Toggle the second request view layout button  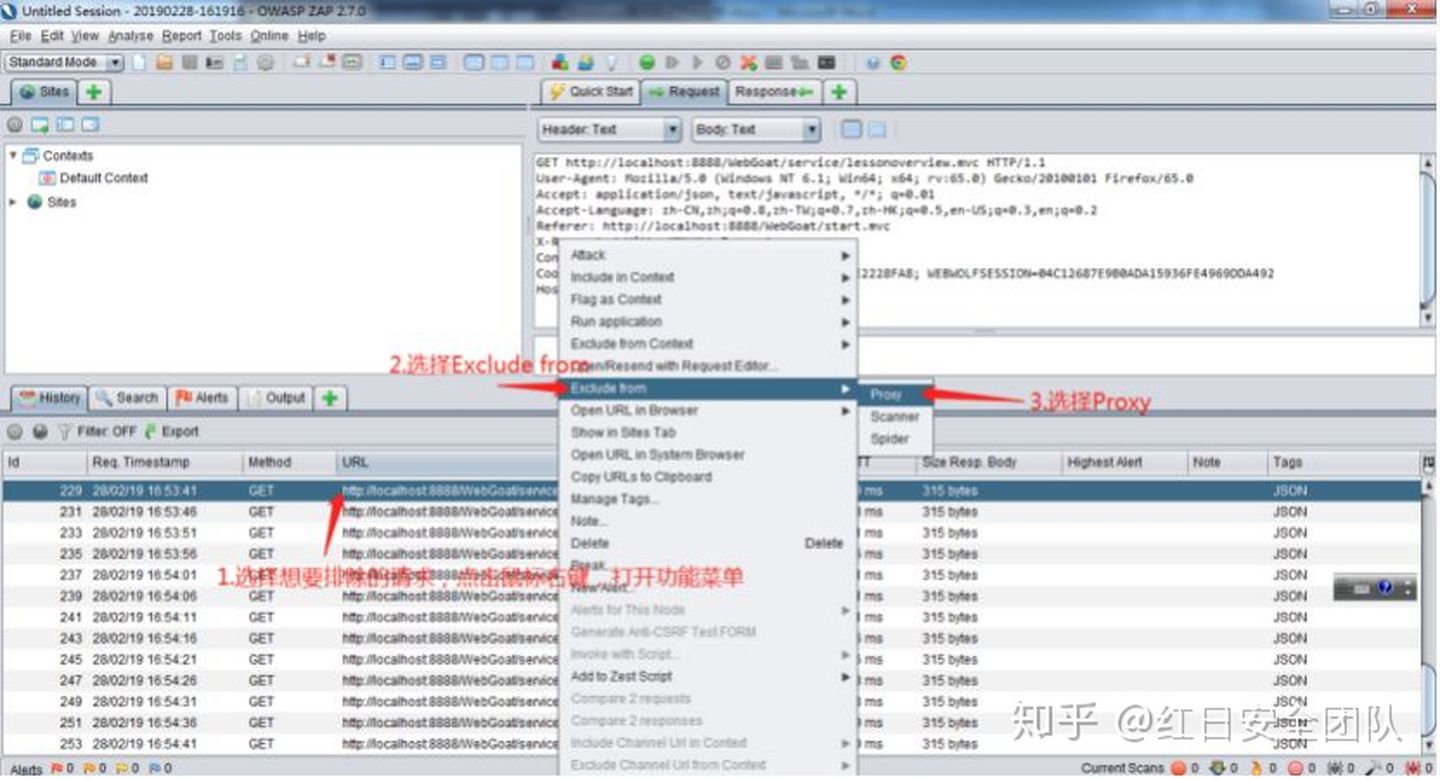pyautogui.click(x=876, y=129)
